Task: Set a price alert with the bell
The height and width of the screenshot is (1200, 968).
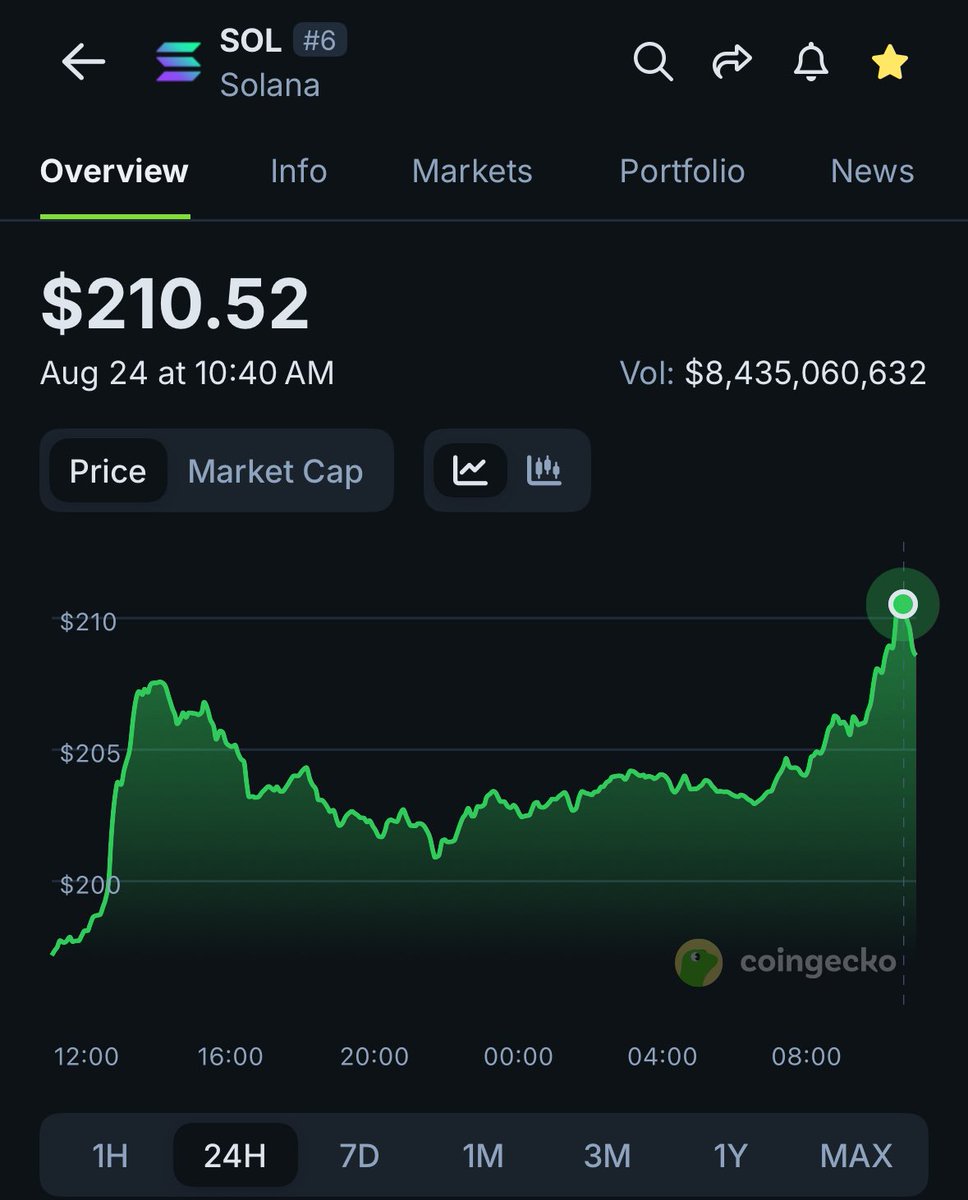Action: click(811, 63)
